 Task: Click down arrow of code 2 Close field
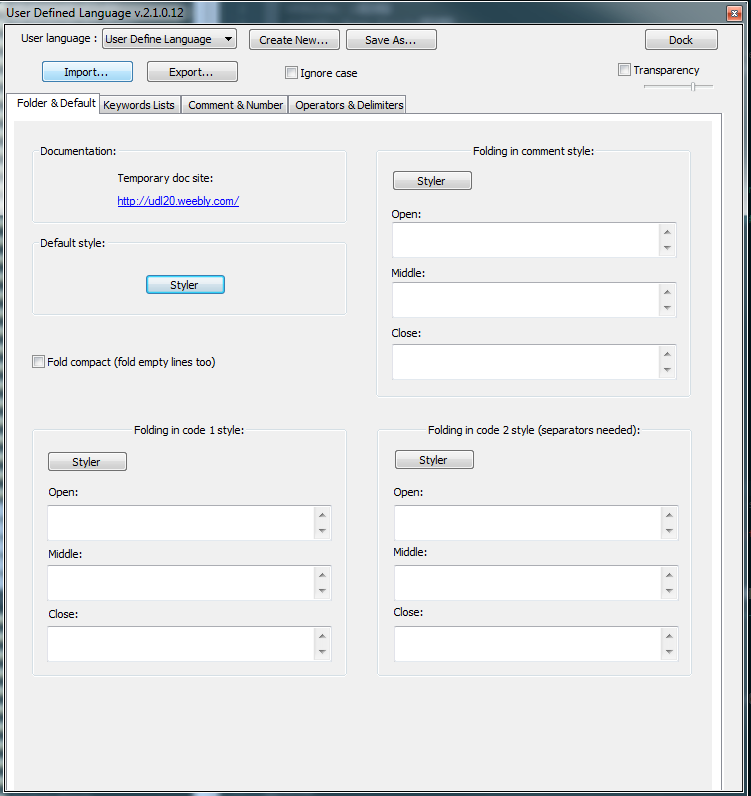click(669, 651)
